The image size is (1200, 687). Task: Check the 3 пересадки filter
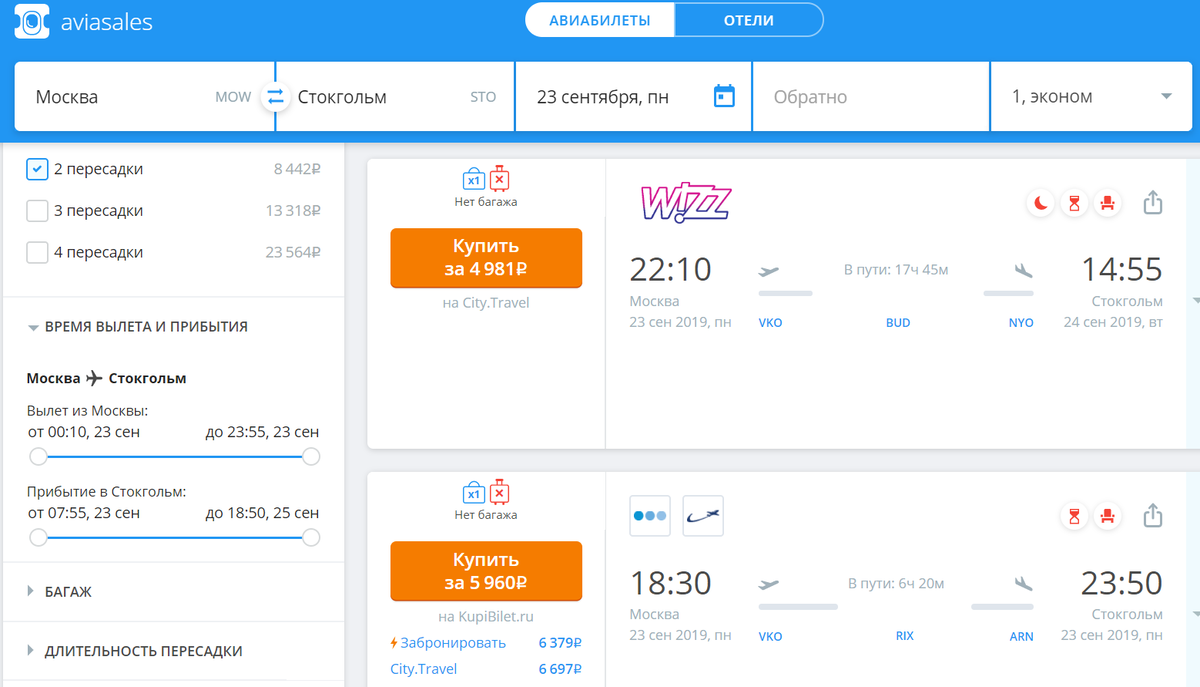(37, 211)
